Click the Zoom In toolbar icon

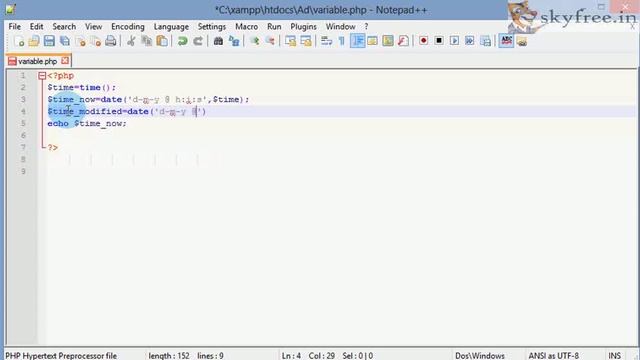click(255, 41)
